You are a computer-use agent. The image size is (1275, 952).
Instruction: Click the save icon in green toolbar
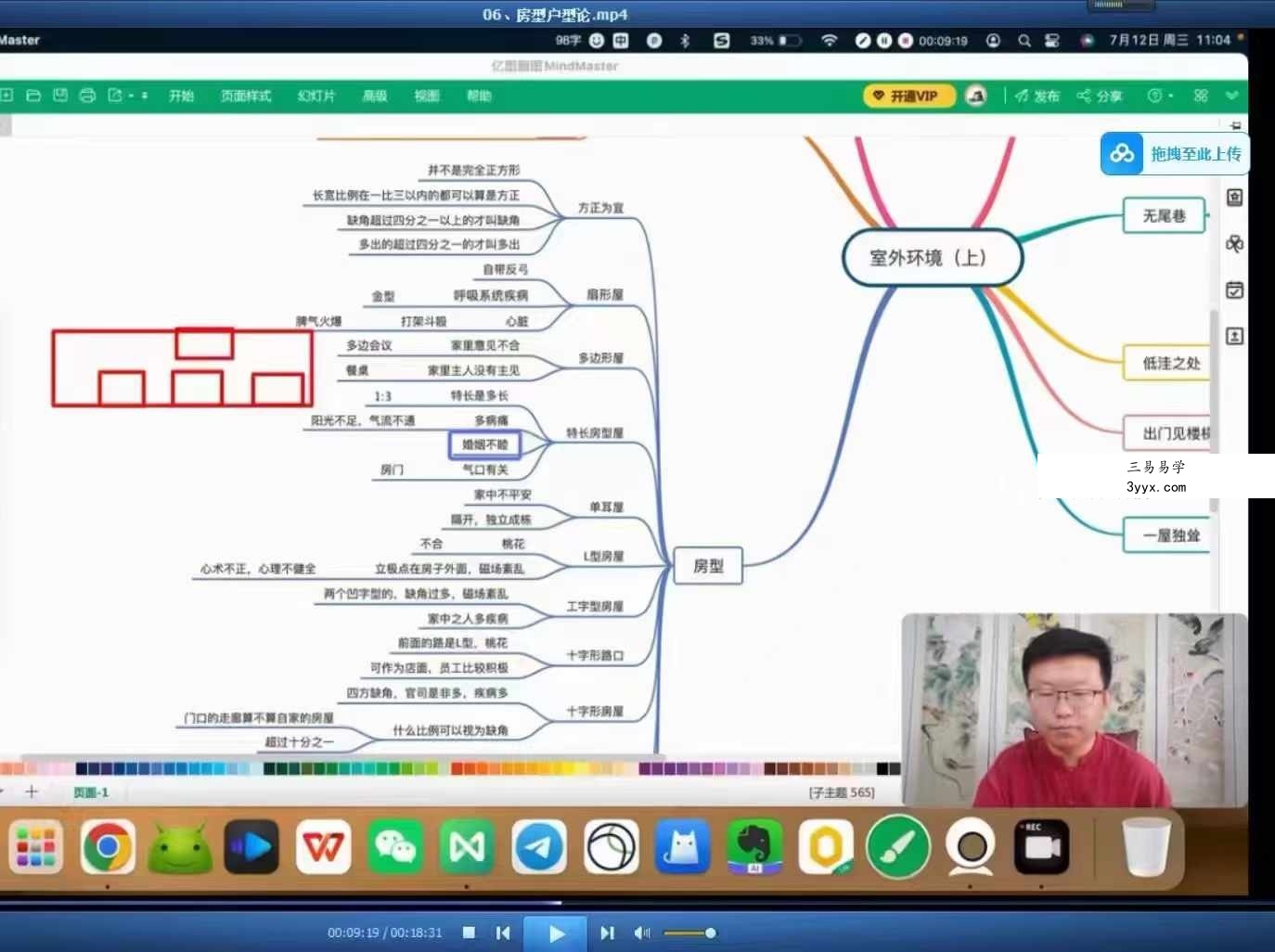60,96
